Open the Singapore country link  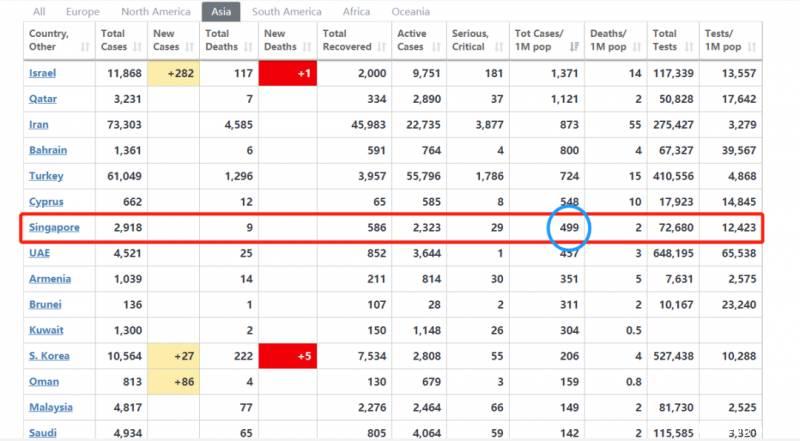(x=54, y=228)
